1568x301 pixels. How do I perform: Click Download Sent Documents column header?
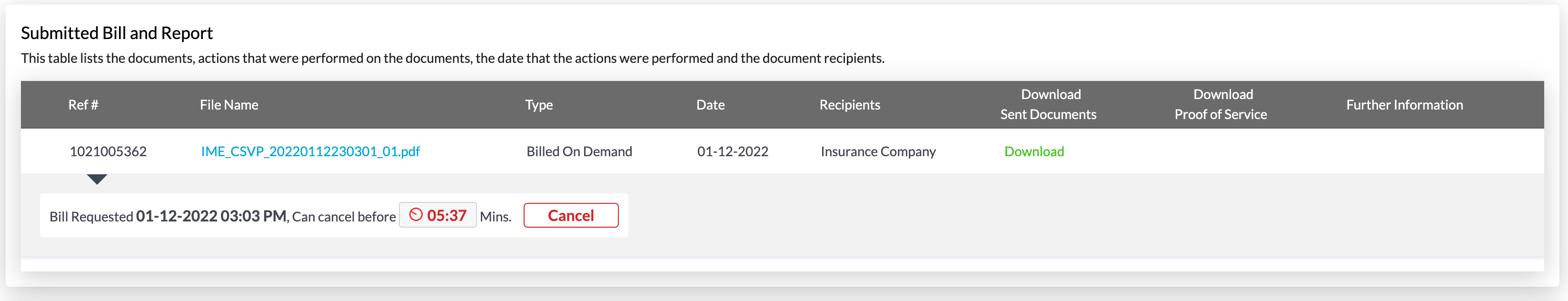pos(1049,104)
